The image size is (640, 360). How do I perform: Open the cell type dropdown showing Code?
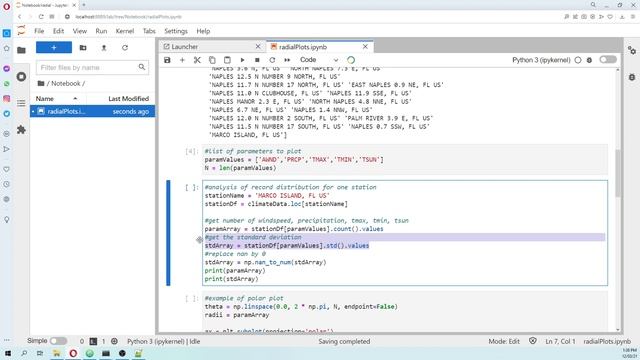pos(319,60)
